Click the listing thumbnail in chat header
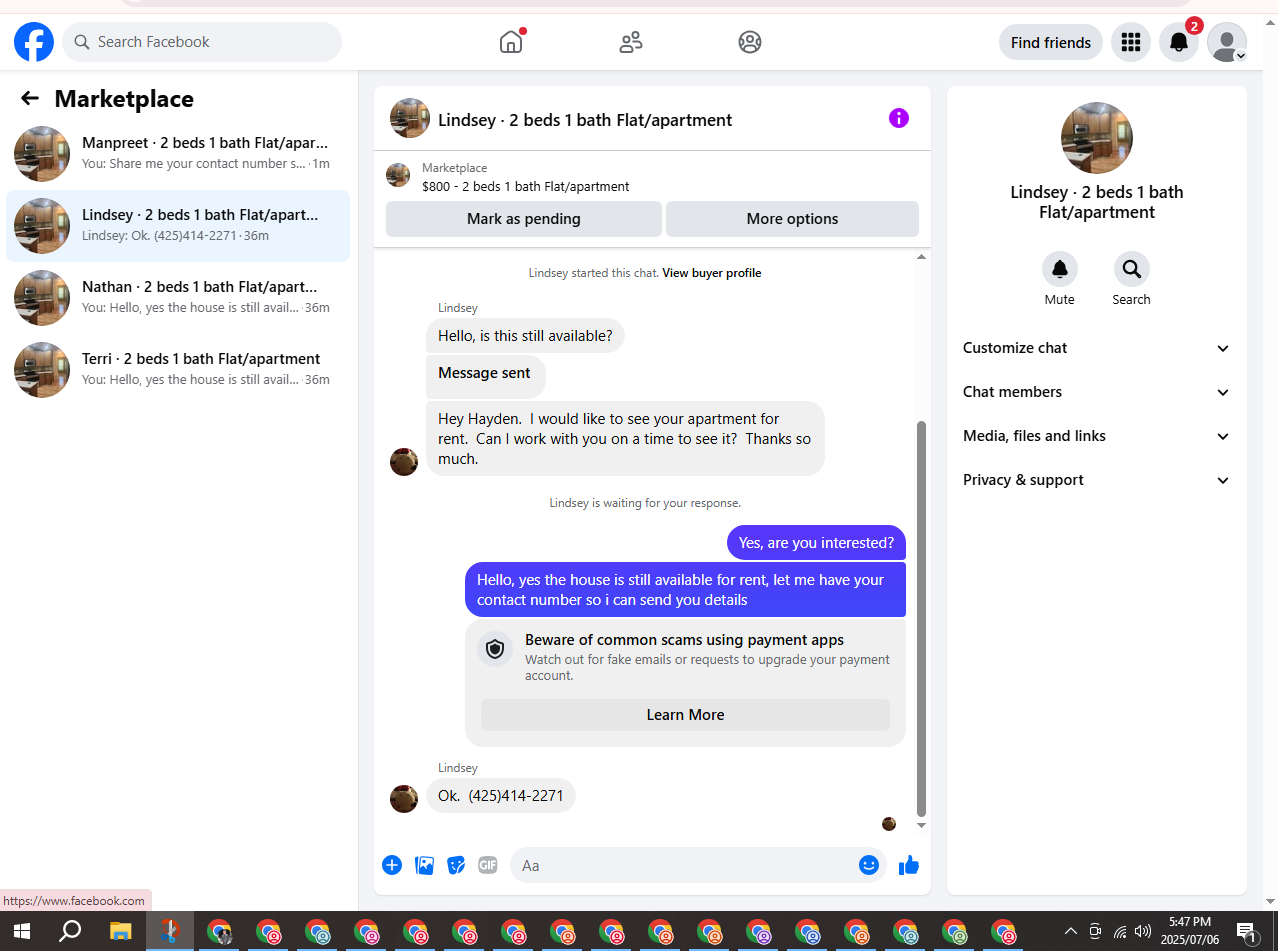1278x951 pixels. 410,118
